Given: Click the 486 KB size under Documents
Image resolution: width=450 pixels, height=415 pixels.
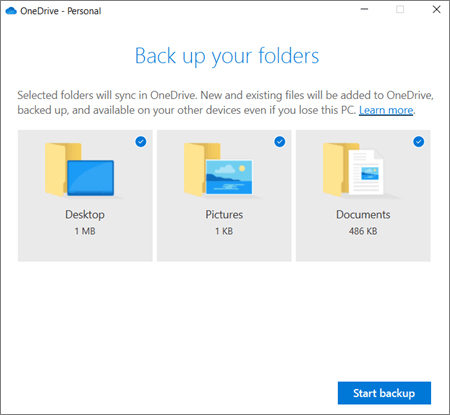Looking at the screenshot, I should [x=363, y=231].
